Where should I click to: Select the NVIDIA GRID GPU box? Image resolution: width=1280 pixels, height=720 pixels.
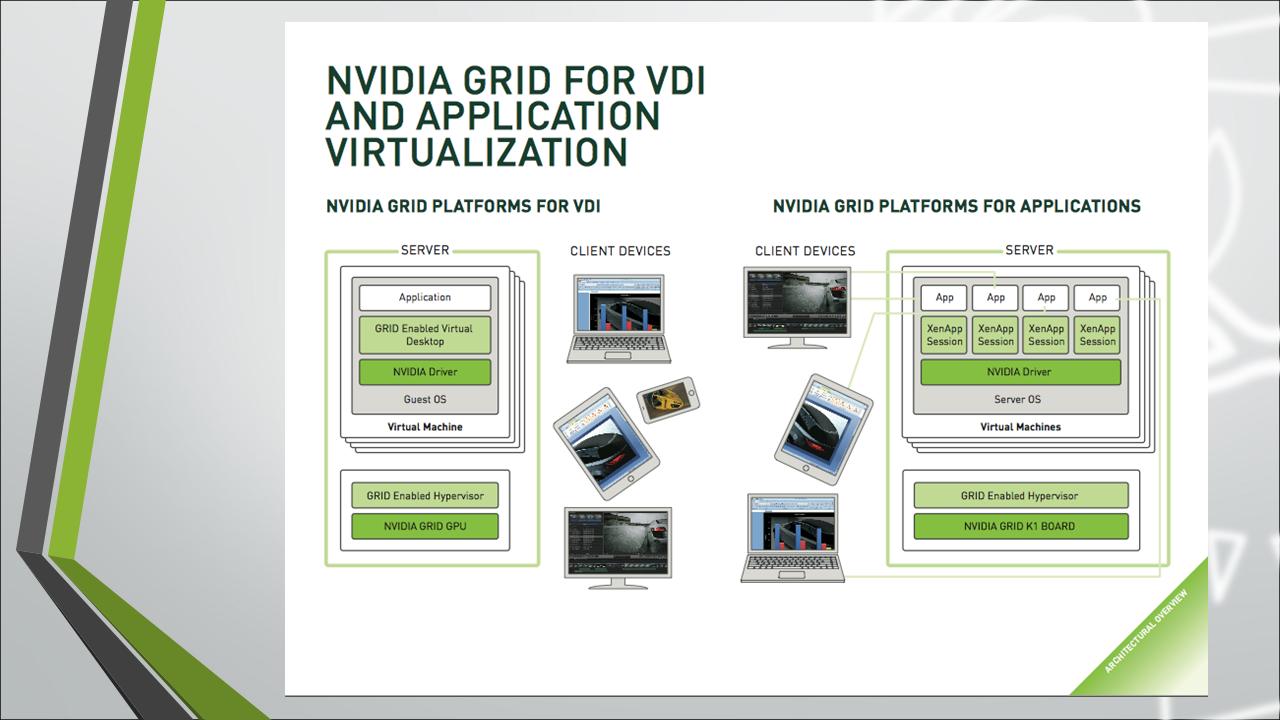(x=425, y=526)
